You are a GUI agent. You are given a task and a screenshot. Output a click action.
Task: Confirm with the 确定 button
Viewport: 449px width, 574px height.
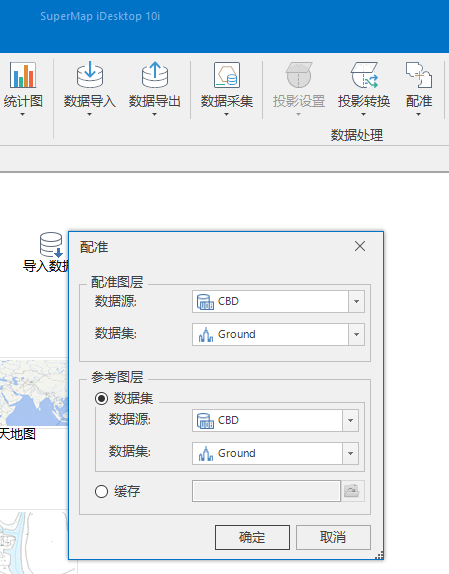tap(252, 537)
